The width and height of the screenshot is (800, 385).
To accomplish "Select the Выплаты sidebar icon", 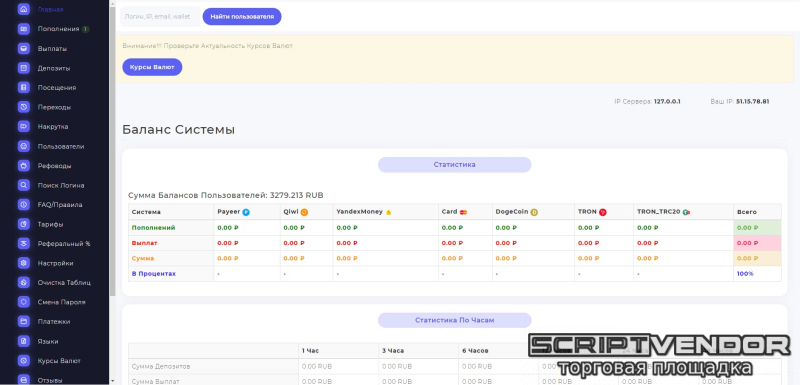I will click(23, 48).
